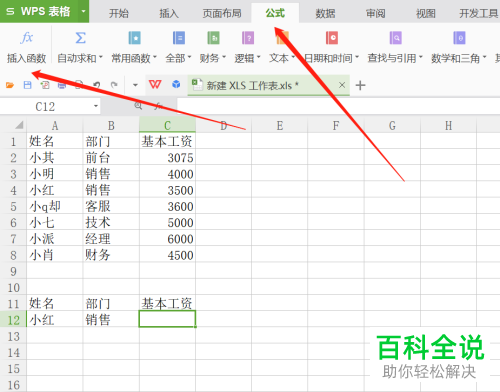Screen dimensions: 500x392
Task: Select cell with value 6000
Action: [x=167, y=239]
